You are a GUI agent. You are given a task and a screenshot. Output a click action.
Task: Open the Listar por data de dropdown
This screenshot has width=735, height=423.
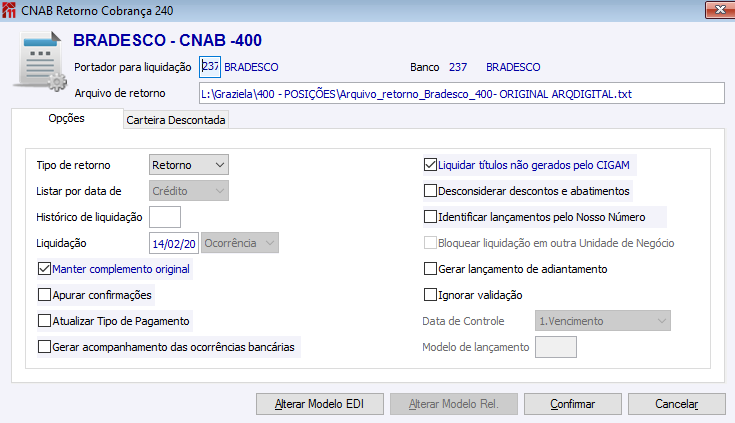[x=189, y=191]
